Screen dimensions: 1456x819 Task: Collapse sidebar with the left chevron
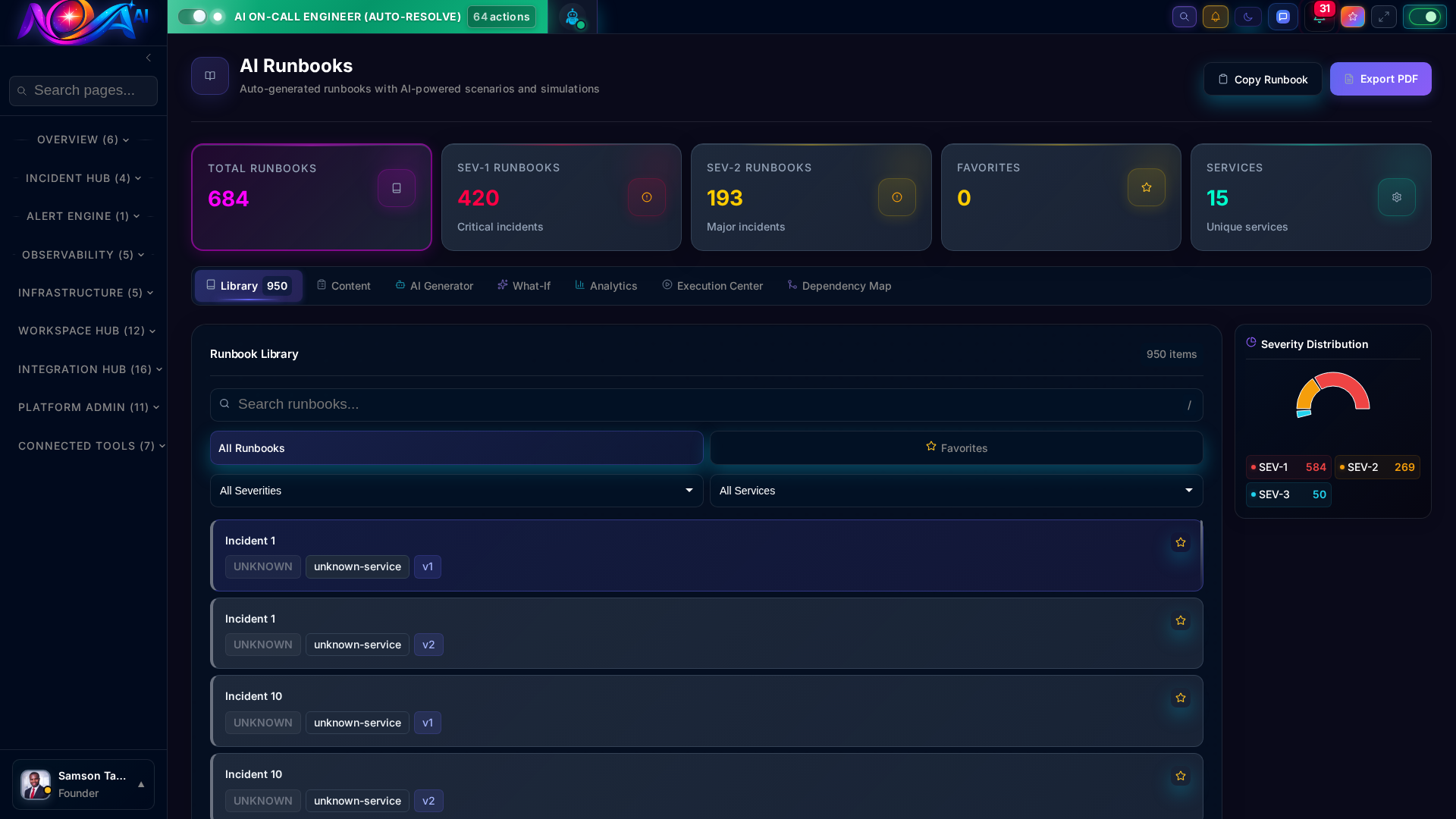(149, 58)
